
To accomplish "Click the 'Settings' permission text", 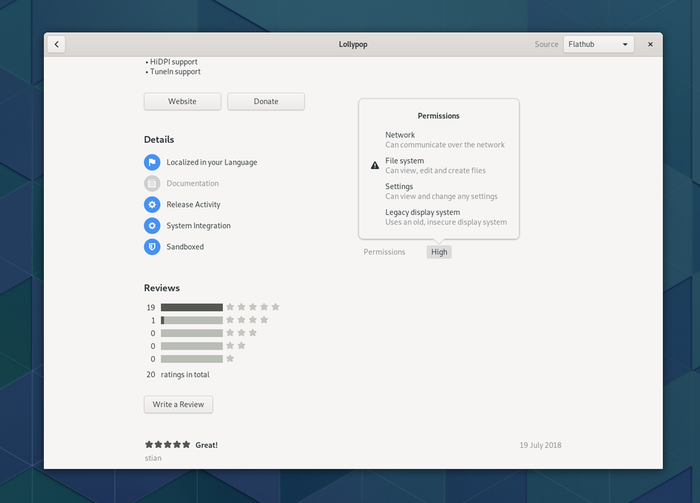I will (399, 187).
